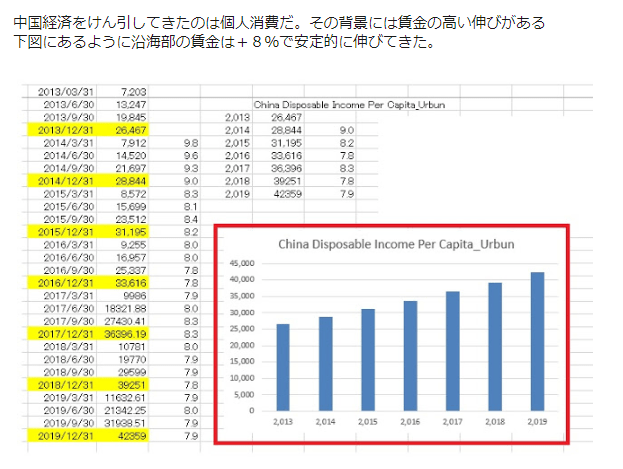Screen dimensions: 623x469
Task: Click the 2,013 bar in the chart
Action: tap(283, 367)
